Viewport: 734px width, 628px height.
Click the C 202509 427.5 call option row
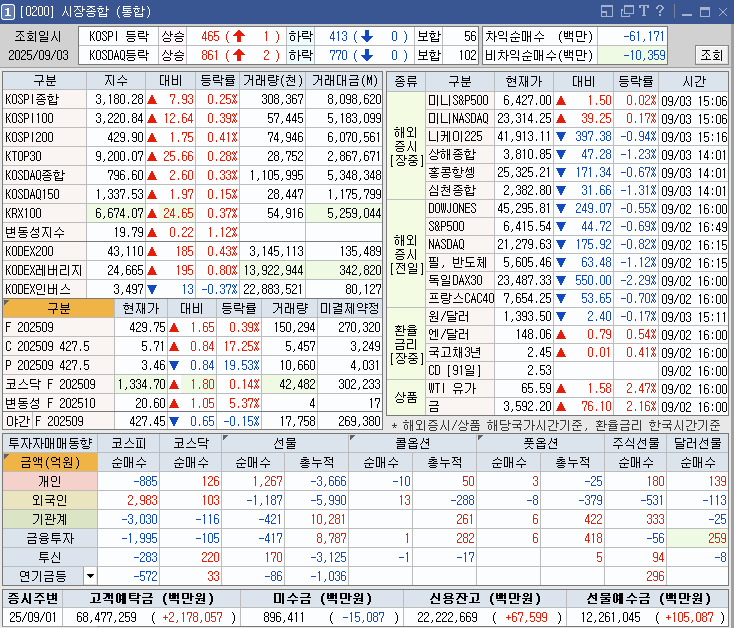192,346
